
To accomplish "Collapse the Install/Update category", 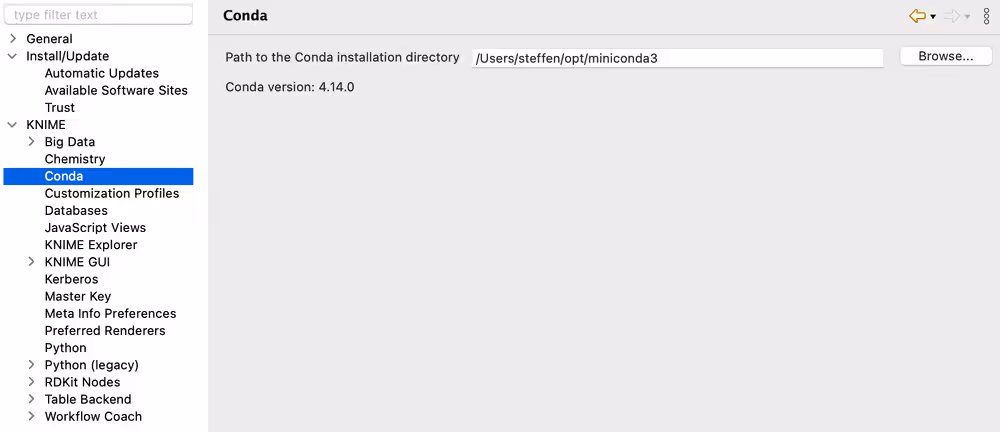I will [x=13, y=56].
